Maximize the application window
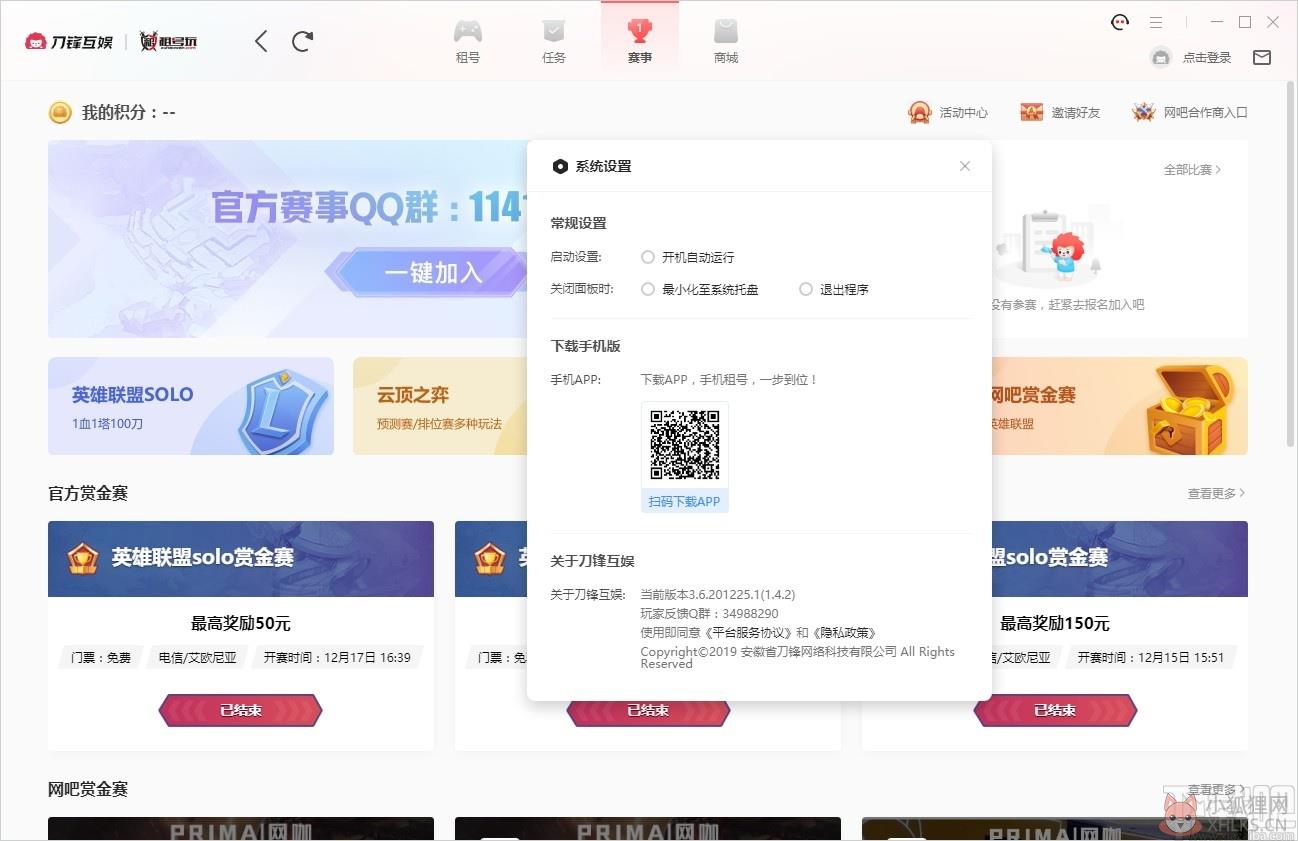This screenshot has height=841, width=1298. tap(1245, 22)
